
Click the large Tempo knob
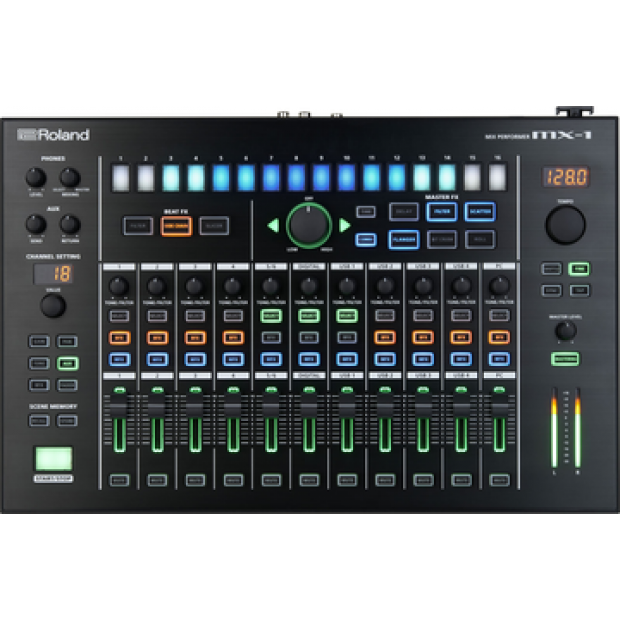tap(565, 225)
